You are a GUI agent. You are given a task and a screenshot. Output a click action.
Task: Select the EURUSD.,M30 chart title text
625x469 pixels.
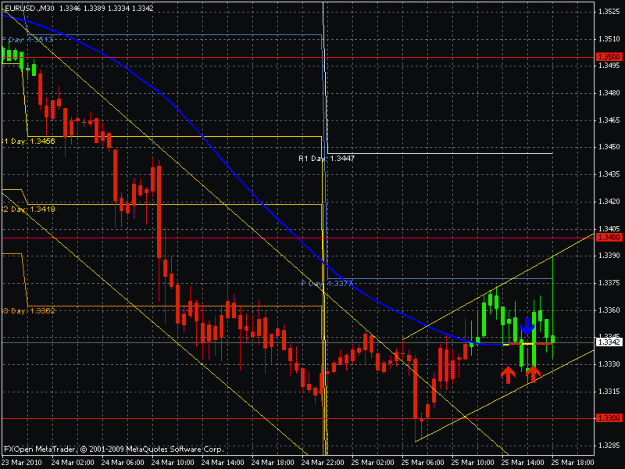(x=29, y=8)
